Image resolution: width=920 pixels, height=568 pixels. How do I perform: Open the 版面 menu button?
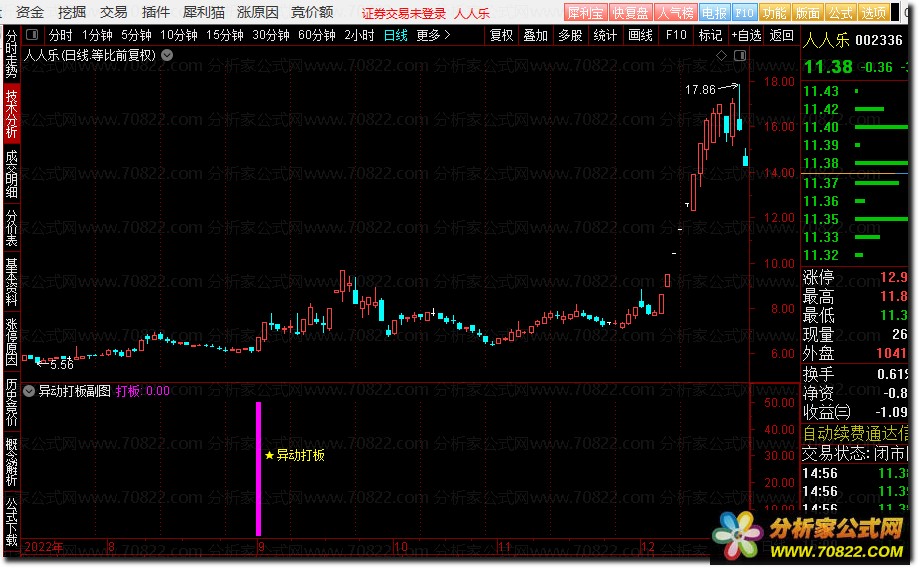807,12
